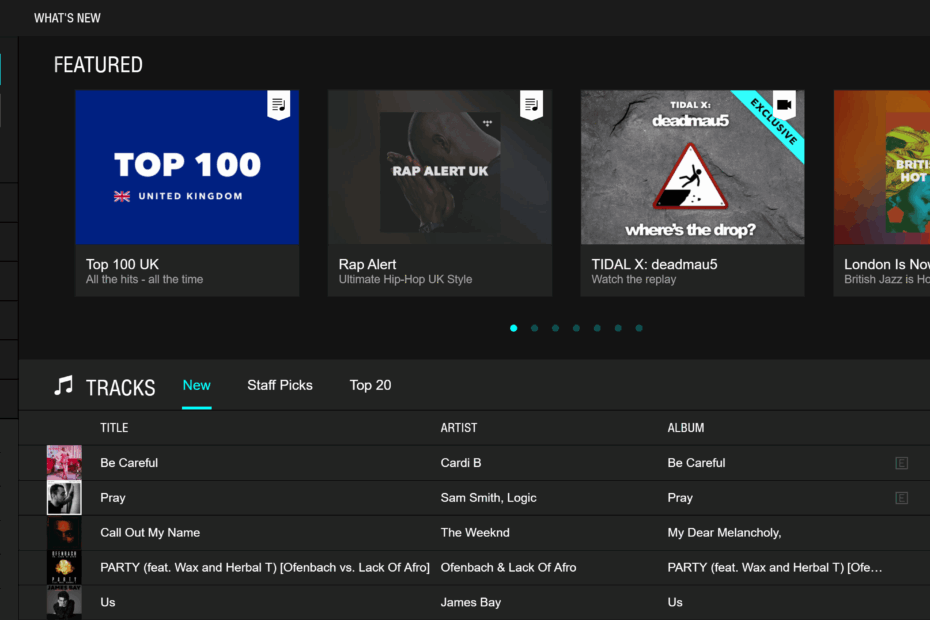Click playlist icon on Rap Alert card
This screenshot has height=620, width=930.
click(x=531, y=105)
